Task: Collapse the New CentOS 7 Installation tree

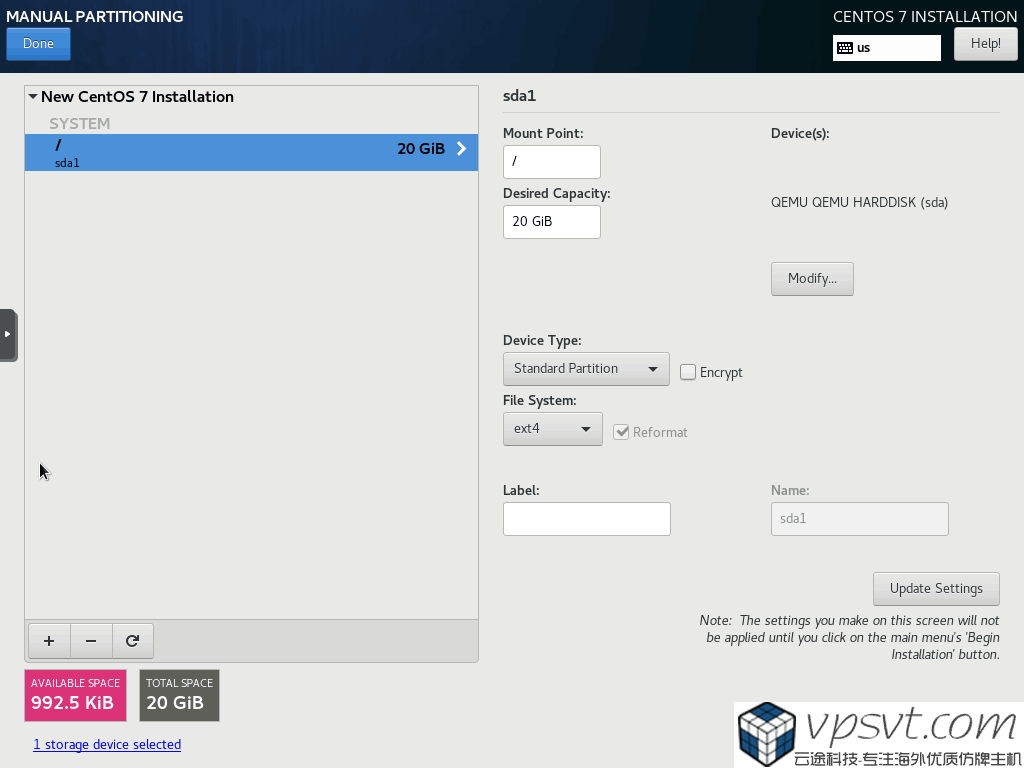Action: click(33, 97)
